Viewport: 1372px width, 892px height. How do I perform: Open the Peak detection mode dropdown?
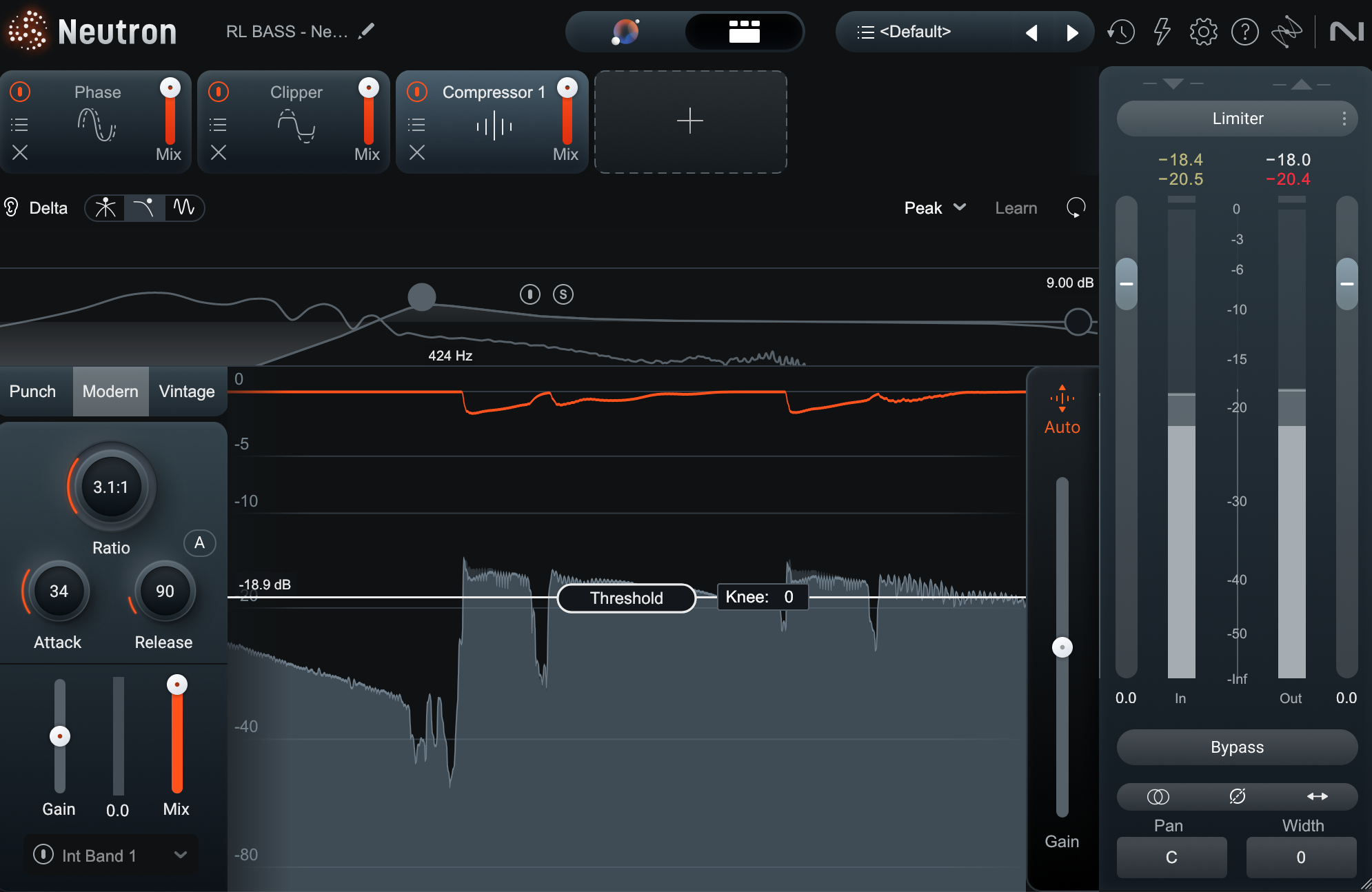point(935,207)
